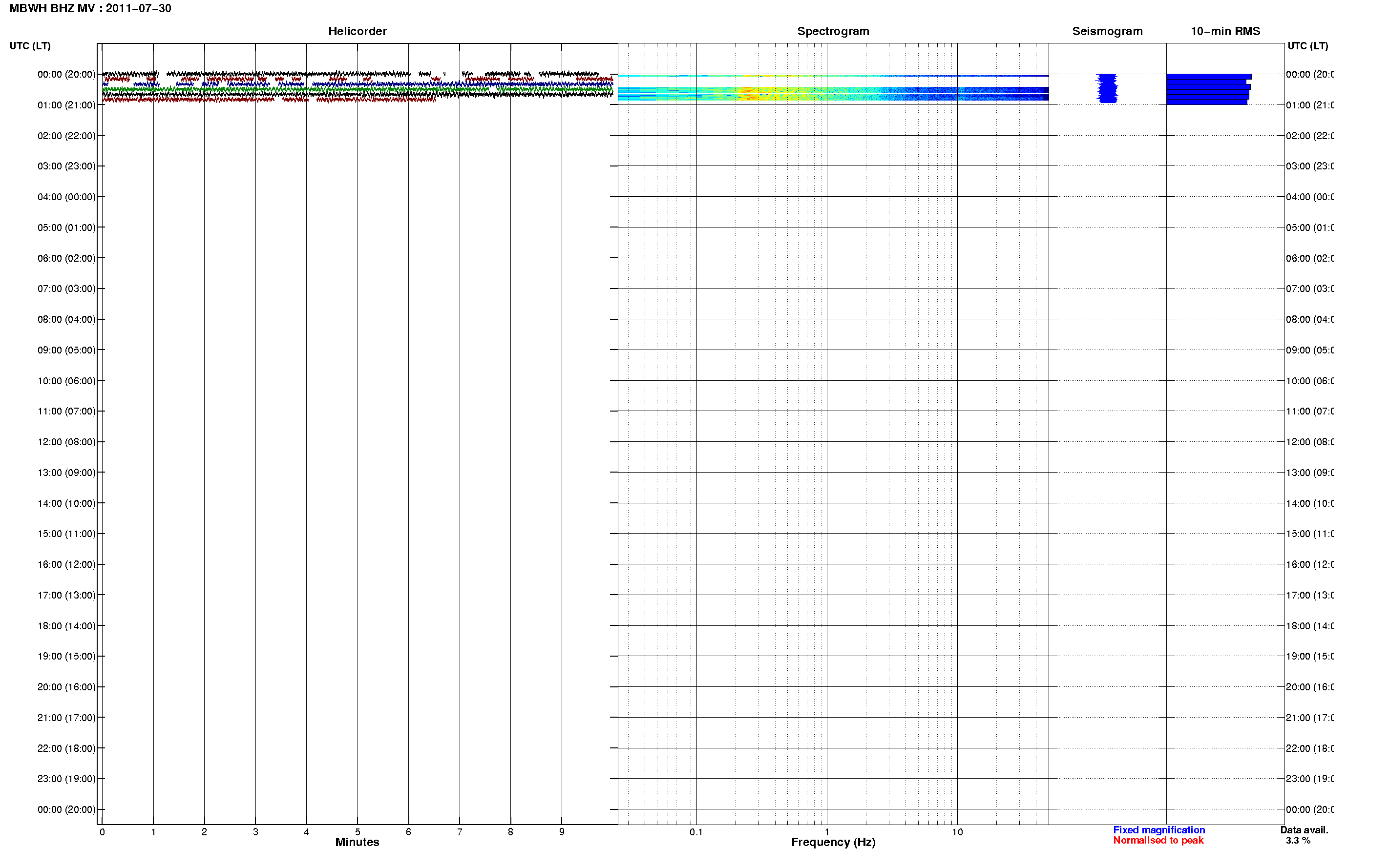This screenshot has height=868, width=1389.
Task: Select the '08:00 (04:00)' left time label
Action: (x=66, y=320)
